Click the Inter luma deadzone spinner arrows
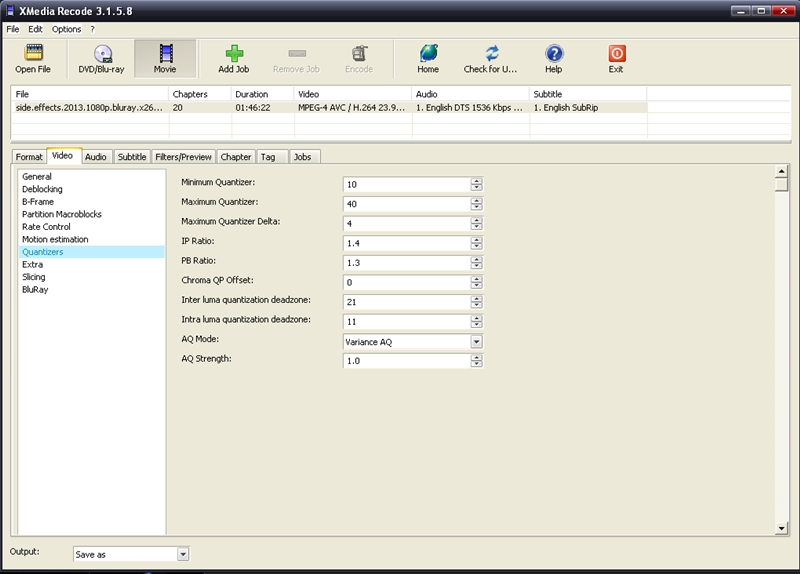The height and width of the screenshot is (574, 800). 477,302
